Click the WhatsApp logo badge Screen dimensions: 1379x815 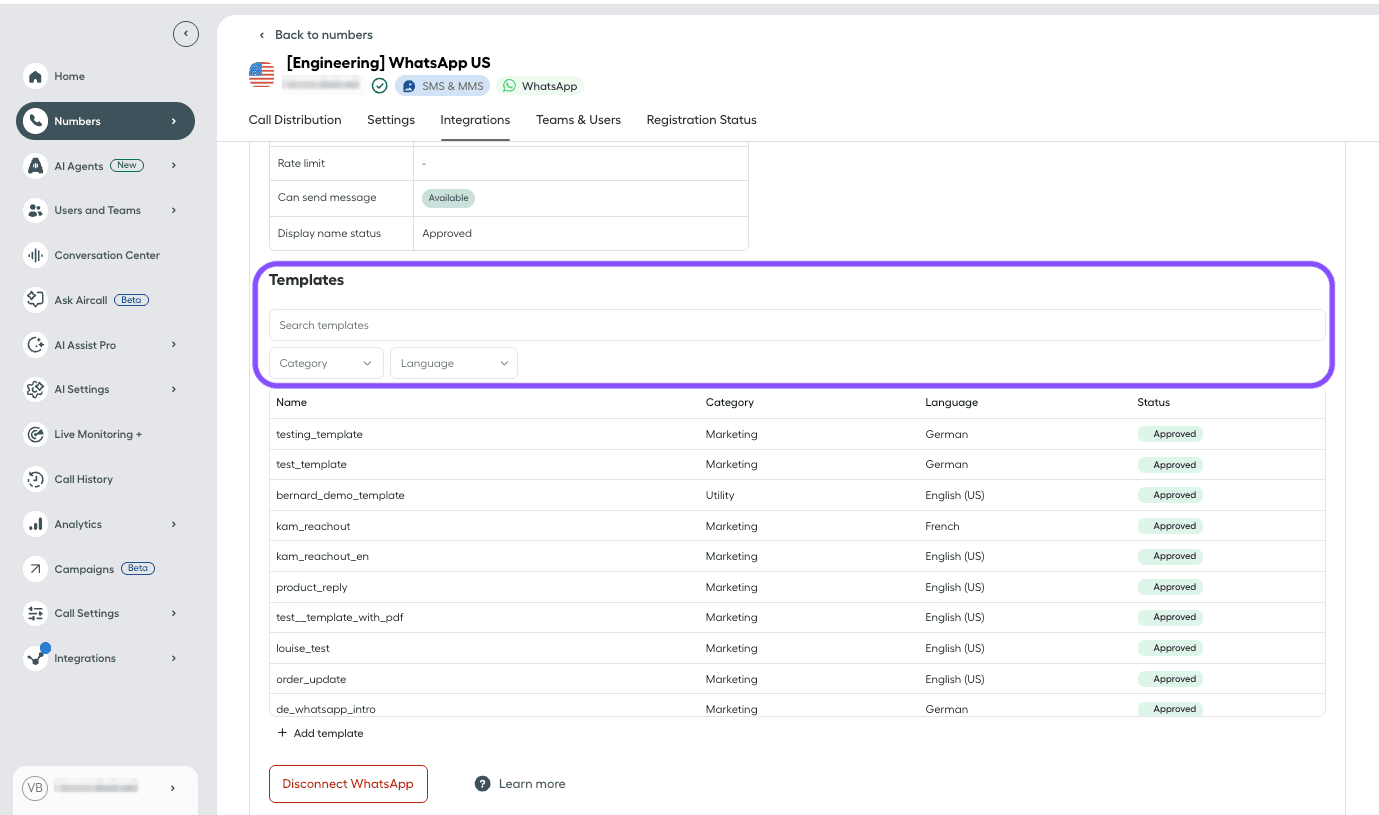[540, 86]
